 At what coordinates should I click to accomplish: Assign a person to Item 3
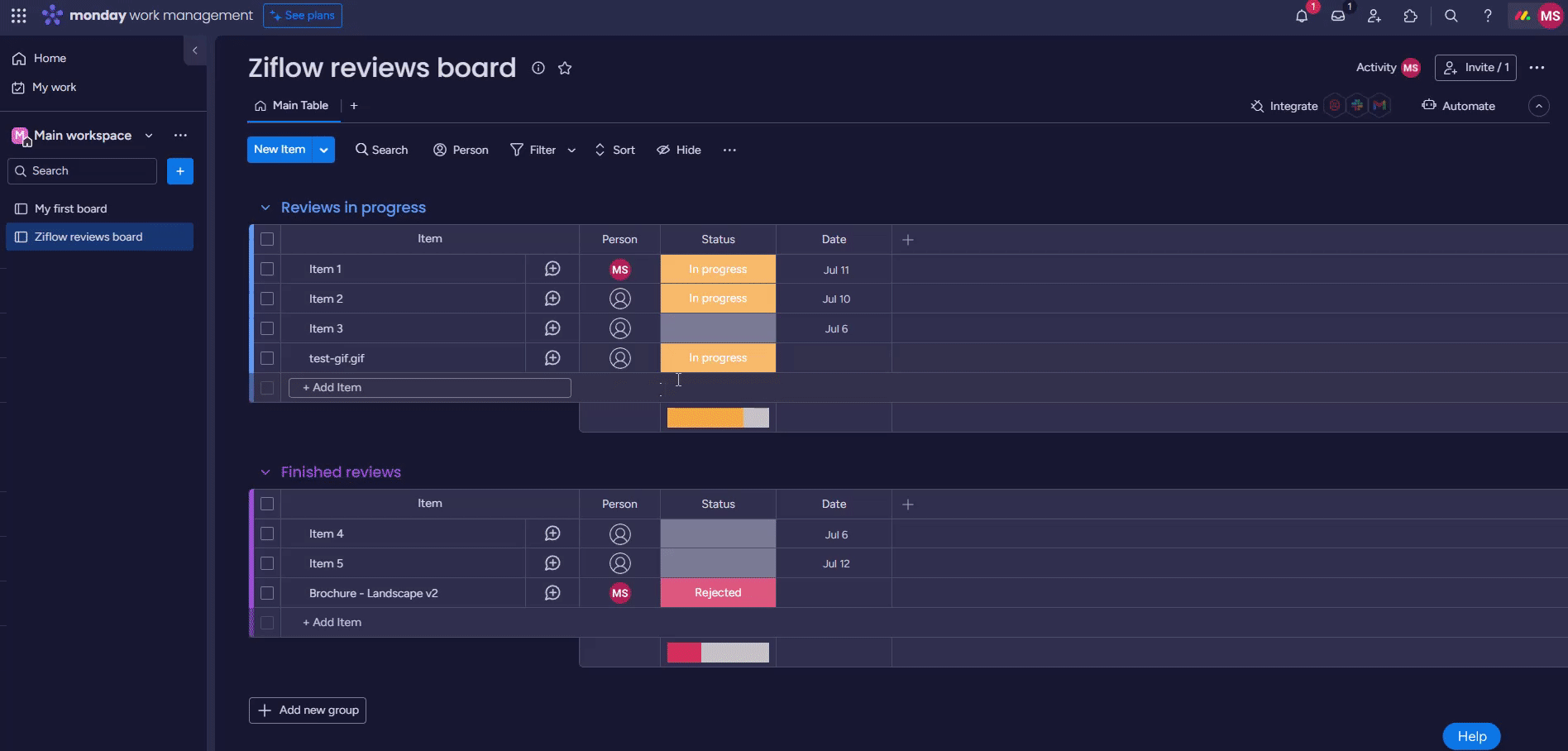(619, 328)
